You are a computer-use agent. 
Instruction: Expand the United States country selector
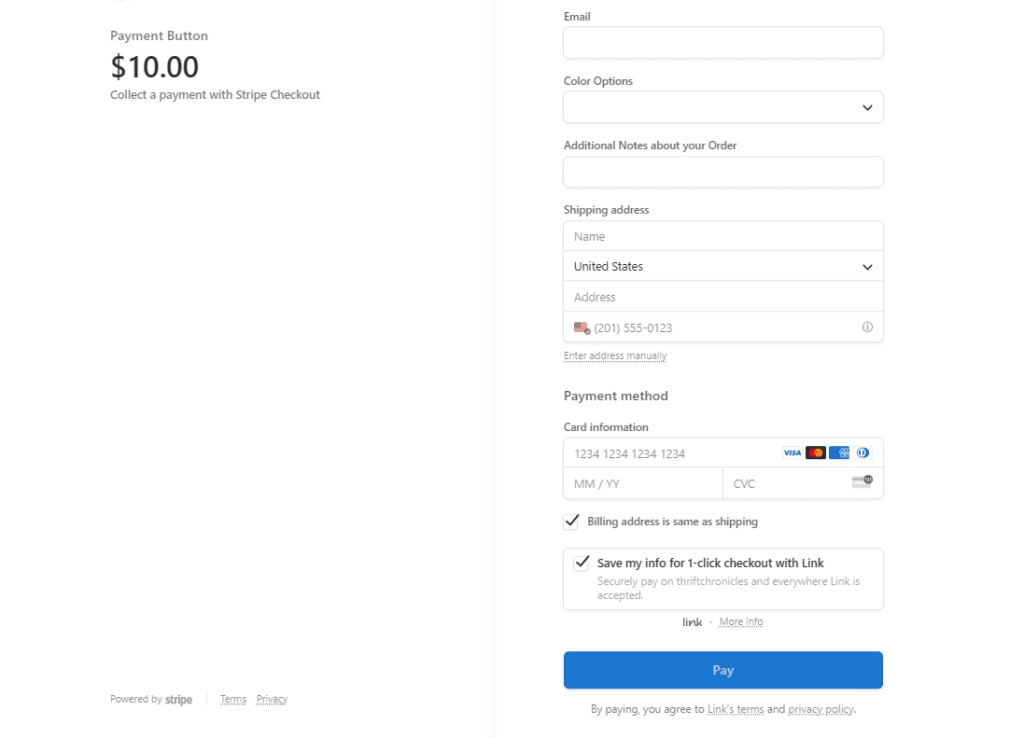coord(723,267)
